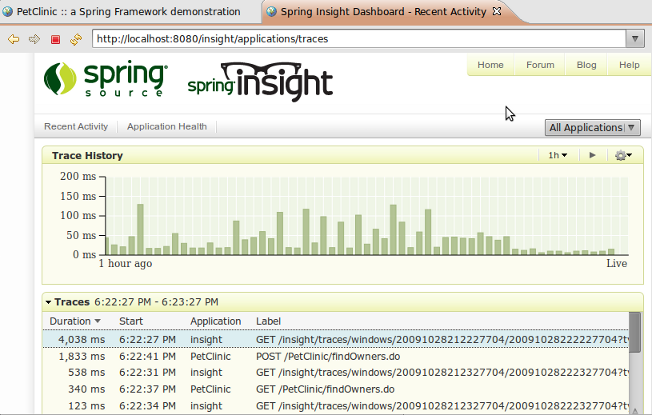Click the tallest chart bar near the left side
Image resolution: width=652 pixels, height=415 pixels.
(140, 229)
